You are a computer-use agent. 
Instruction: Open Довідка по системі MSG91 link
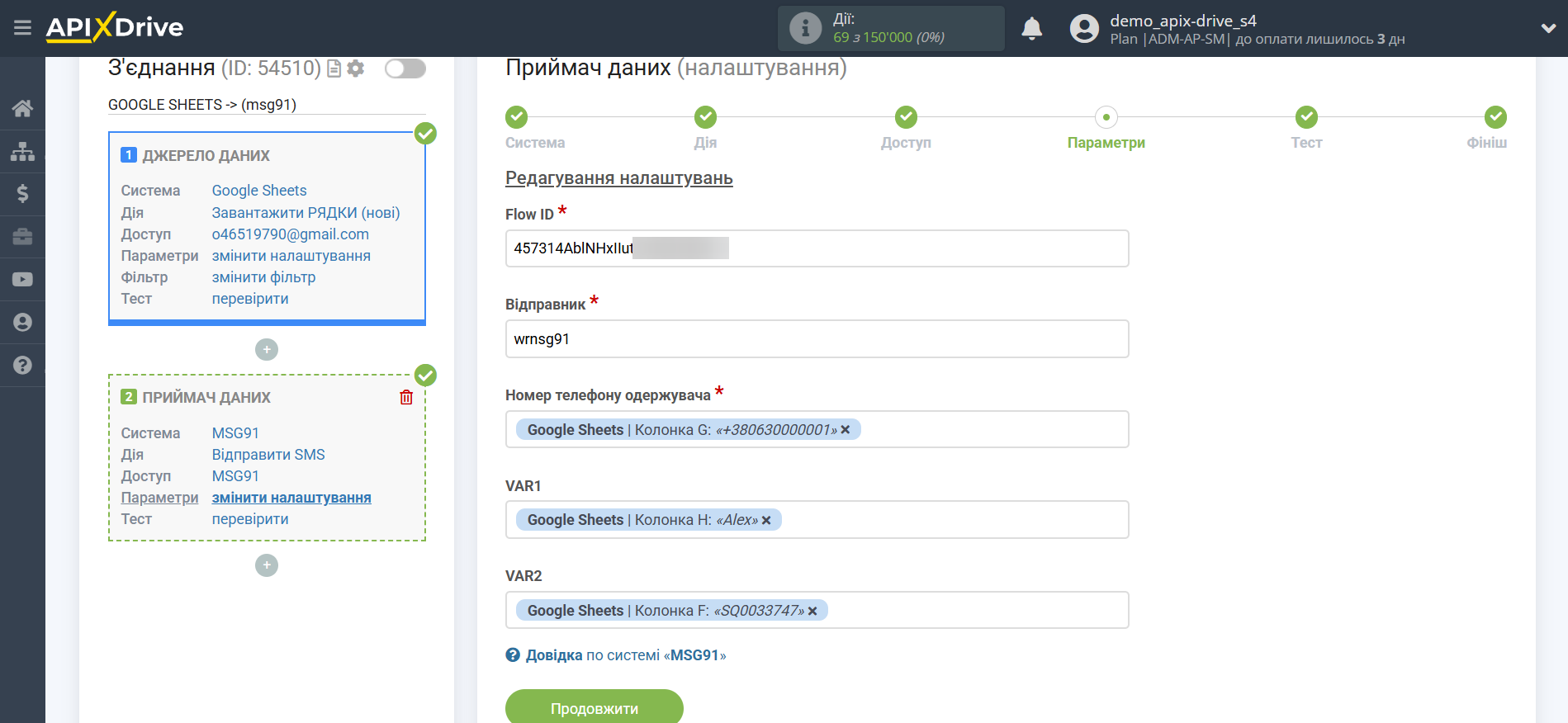[x=626, y=655]
